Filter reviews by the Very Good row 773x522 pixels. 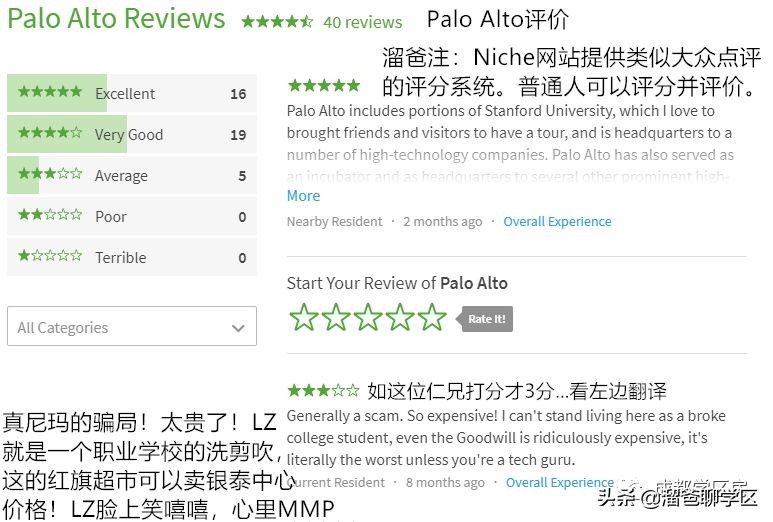point(132,134)
